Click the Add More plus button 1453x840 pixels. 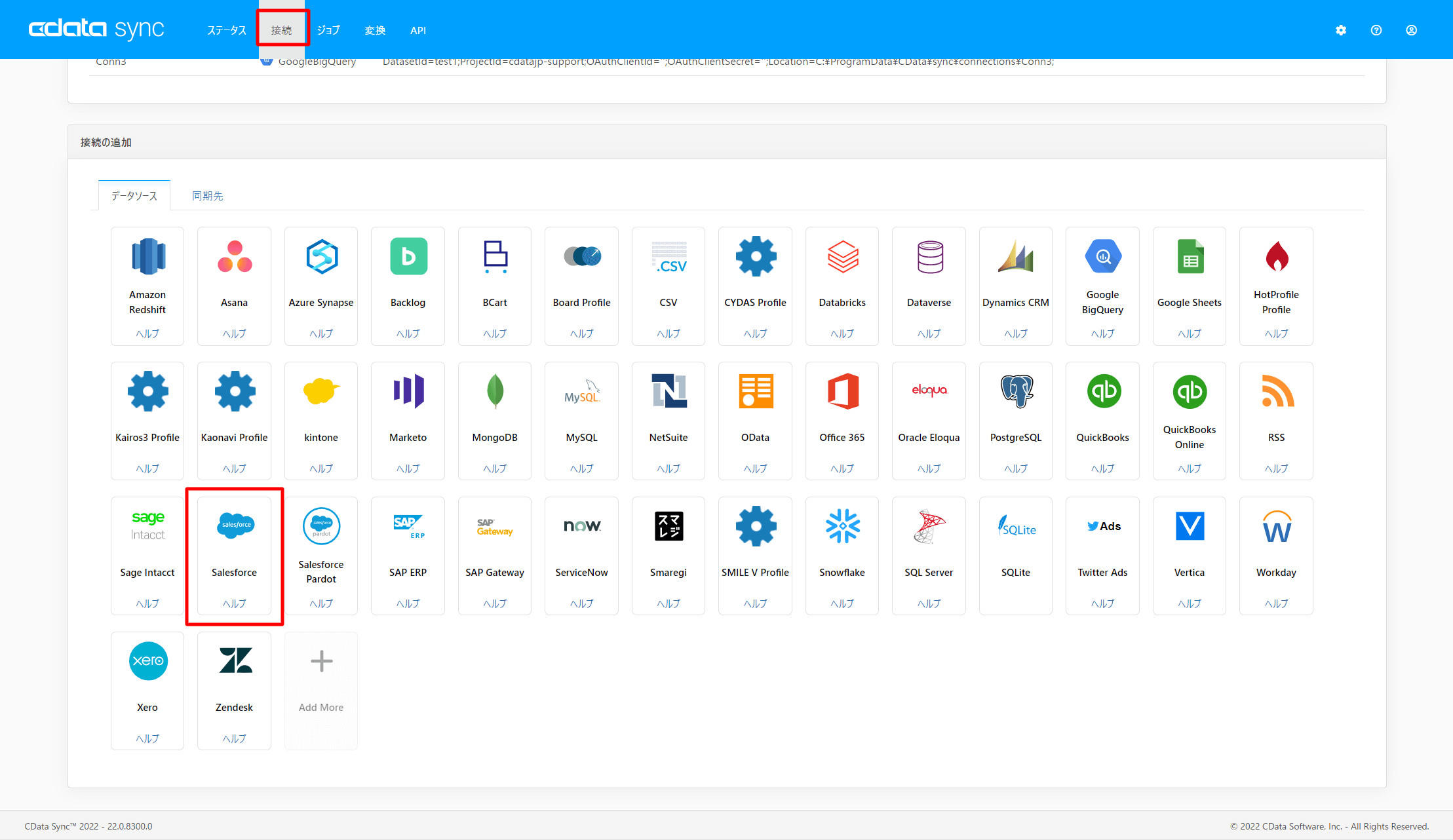pyautogui.click(x=321, y=662)
